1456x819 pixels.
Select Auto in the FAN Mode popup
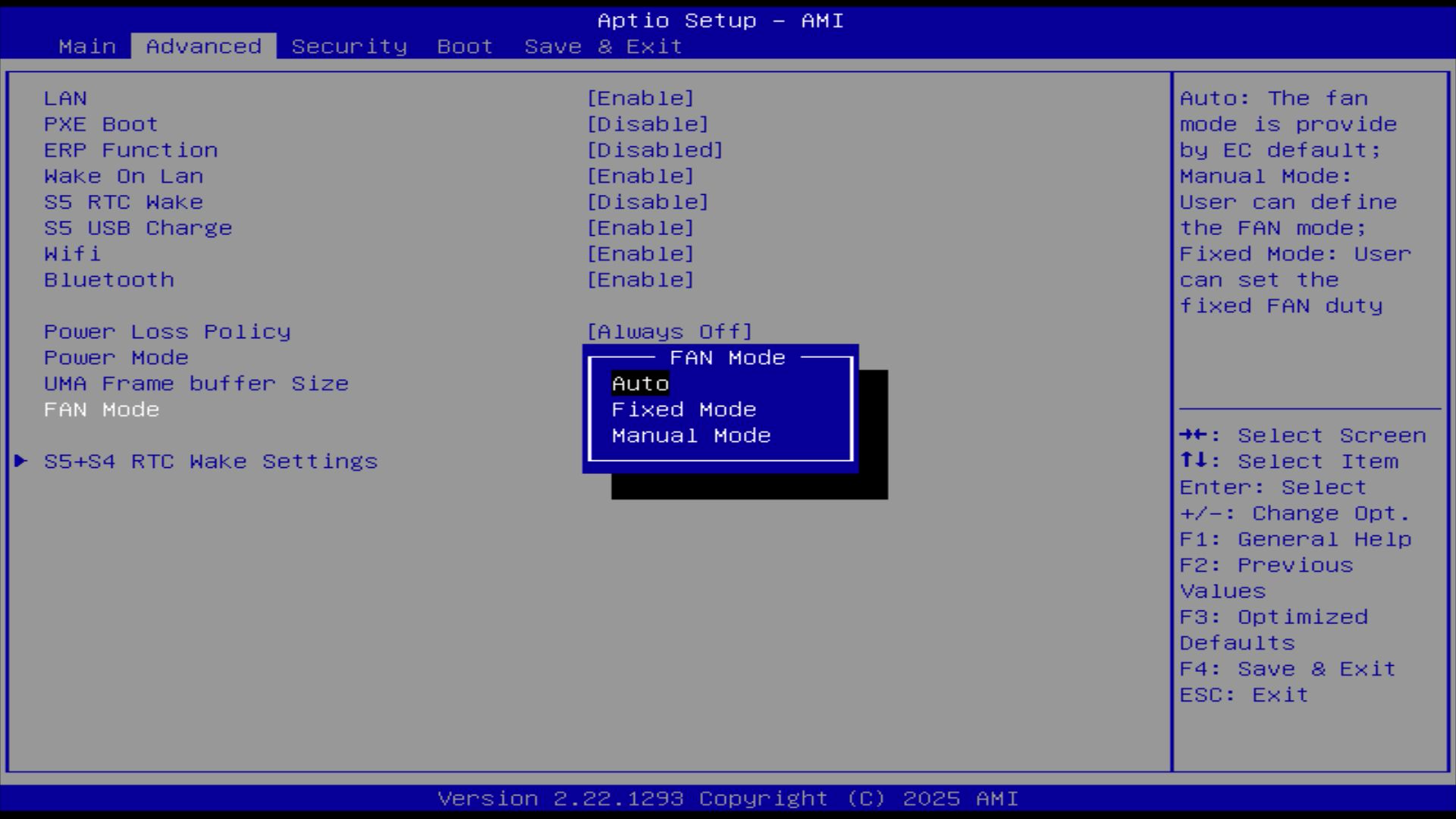640,384
